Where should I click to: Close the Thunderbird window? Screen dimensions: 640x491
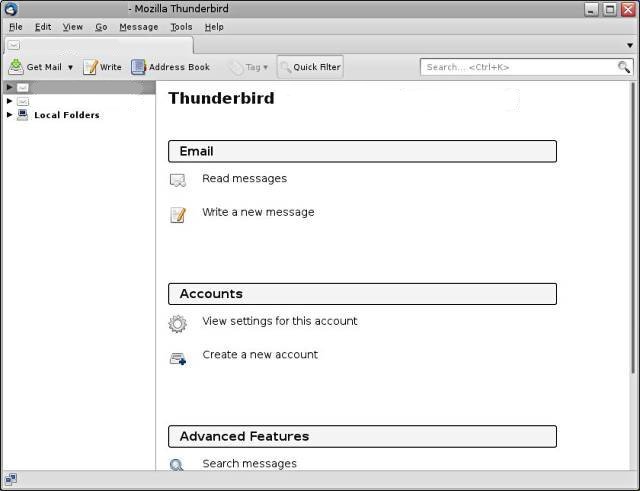click(628, 9)
